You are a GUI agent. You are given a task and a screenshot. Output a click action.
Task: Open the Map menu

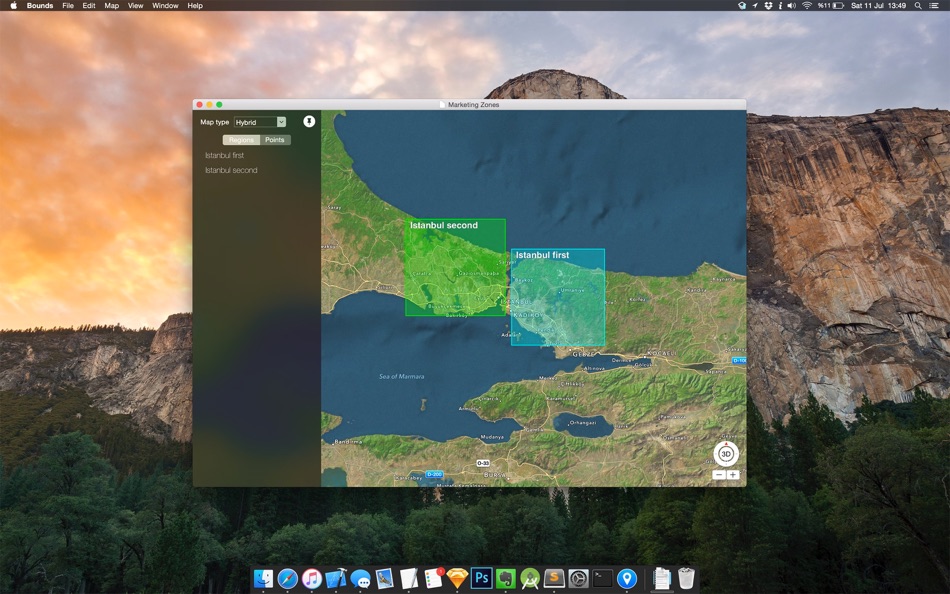[111, 5]
